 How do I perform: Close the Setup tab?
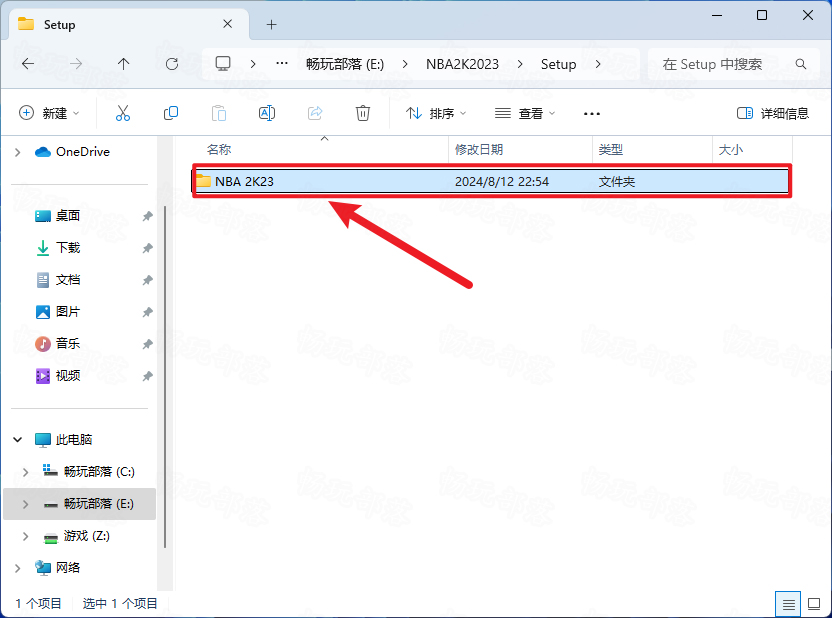click(227, 24)
